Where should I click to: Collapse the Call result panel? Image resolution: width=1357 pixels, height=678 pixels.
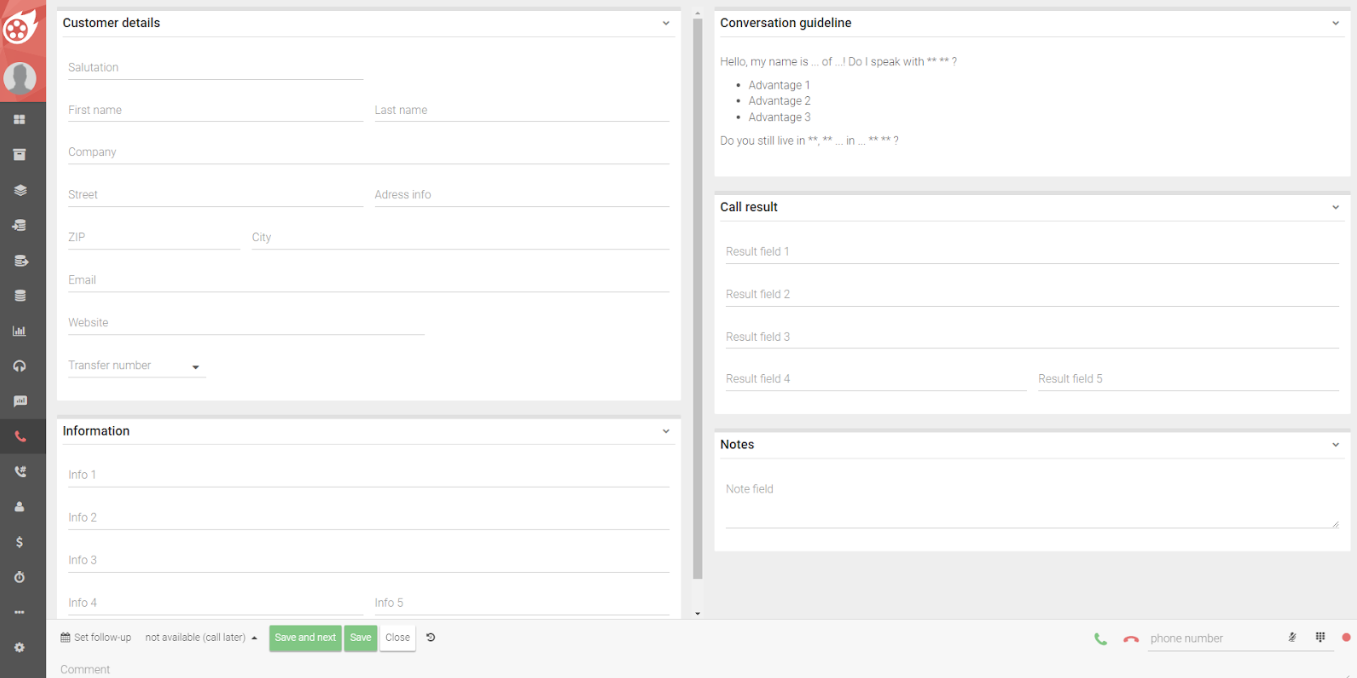(x=1335, y=207)
